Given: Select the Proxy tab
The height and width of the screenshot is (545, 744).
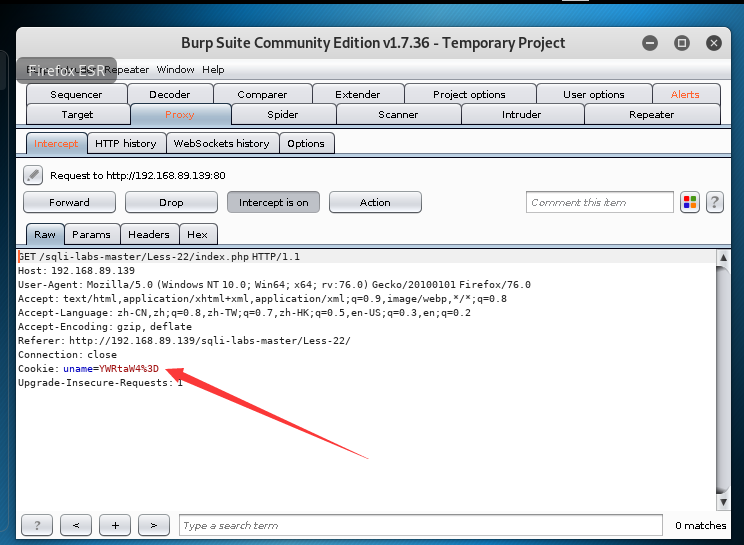Looking at the screenshot, I should pos(180,114).
